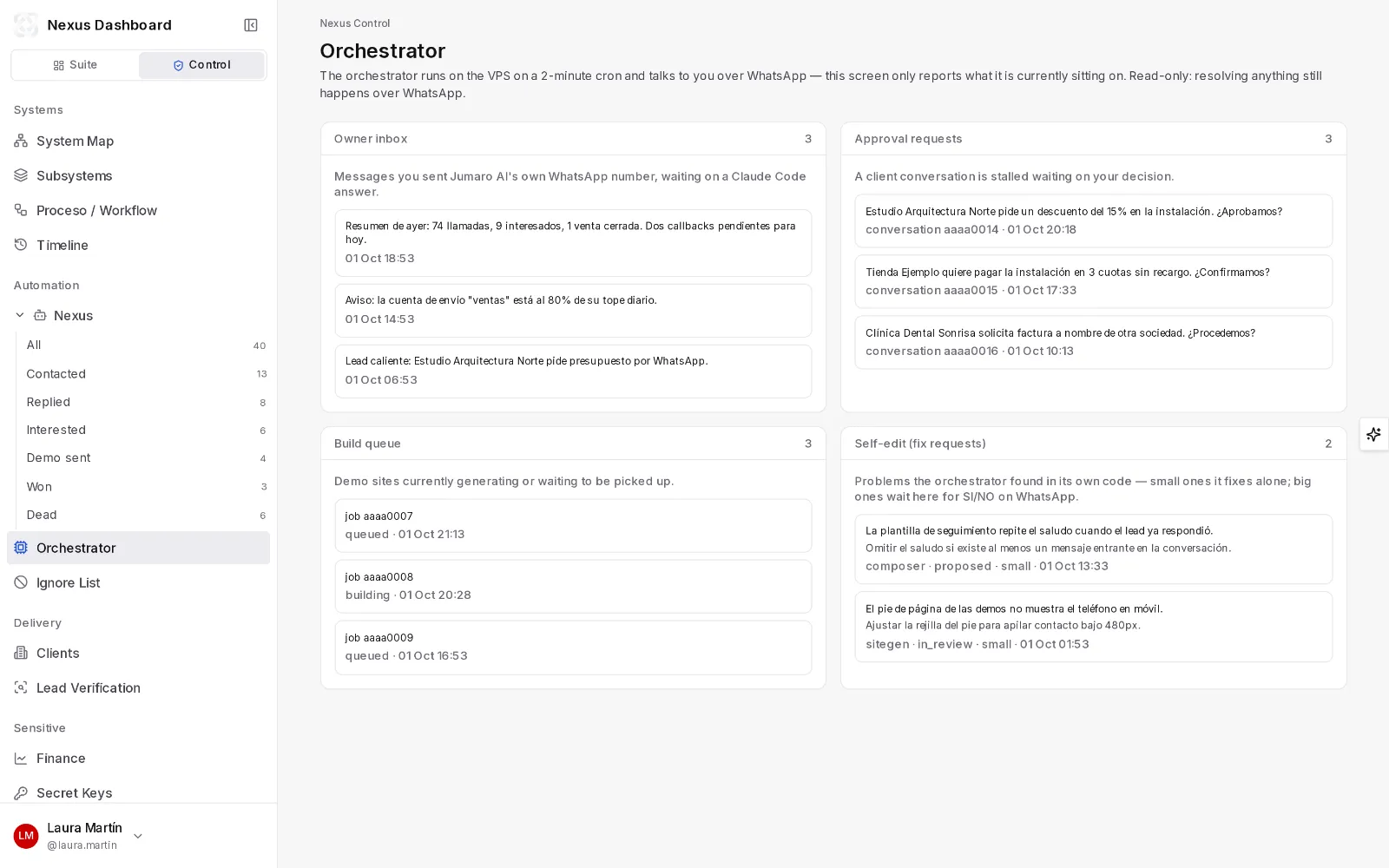
Task: Collapse the Nexus tree chevron
Action: point(20,315)
